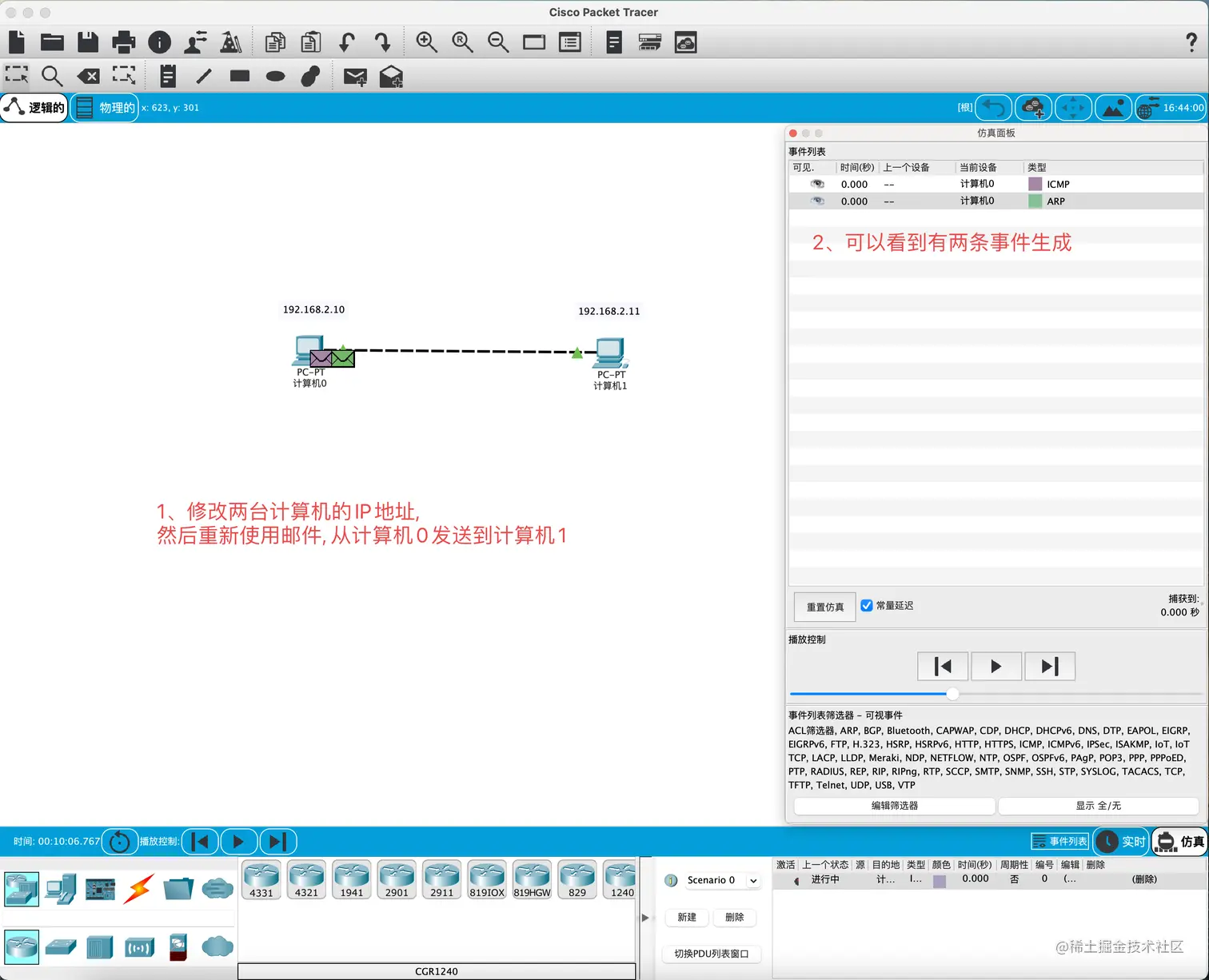1209x980 pixels.
Task: Switch to the 逻辑的 logical workspace tab
Action: pos(34,107)
